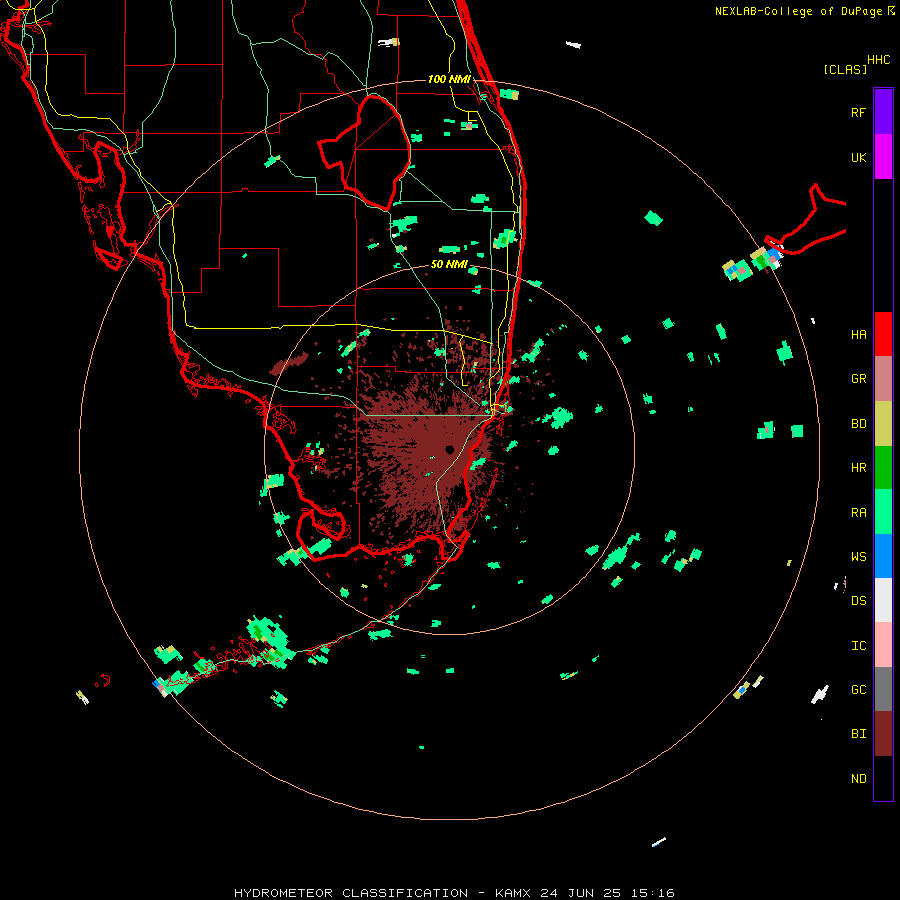The height and width of the screenshot is (900, 900).
Task: Click the HR legend label
Action: 858,468
